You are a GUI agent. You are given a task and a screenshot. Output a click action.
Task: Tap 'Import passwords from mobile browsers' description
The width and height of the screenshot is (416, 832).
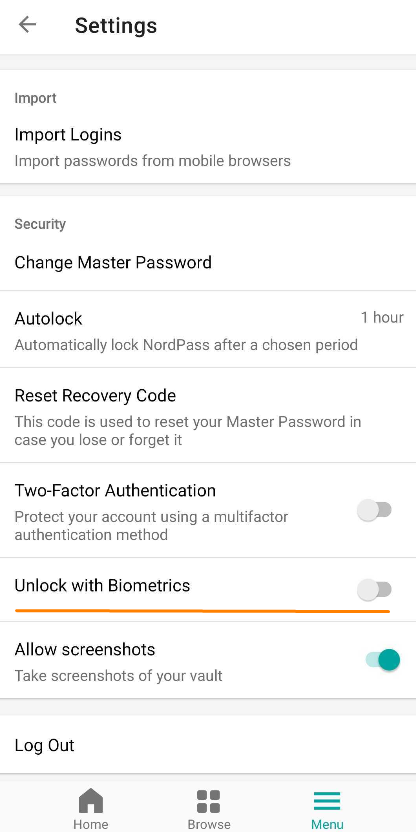152,161
